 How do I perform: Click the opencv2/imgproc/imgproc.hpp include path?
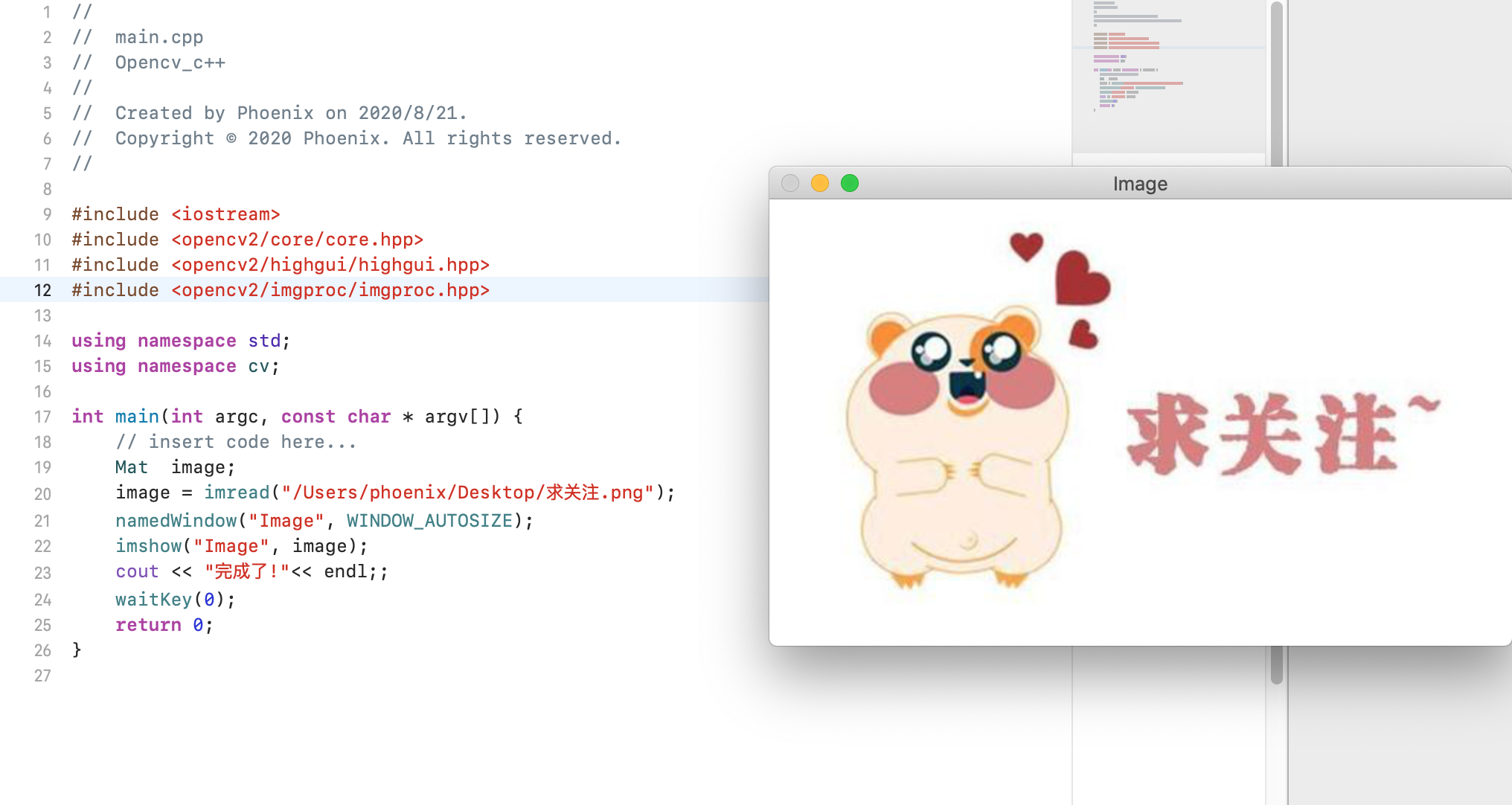pos(330,290)
